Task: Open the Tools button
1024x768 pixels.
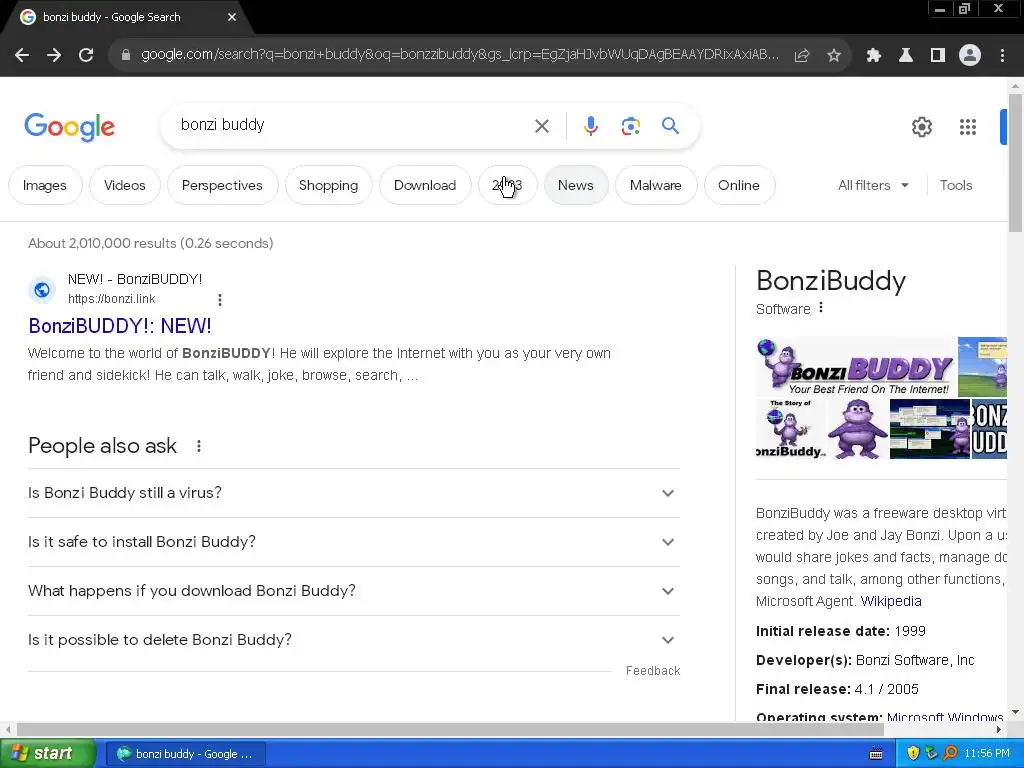Action: (x=956, y=185)
